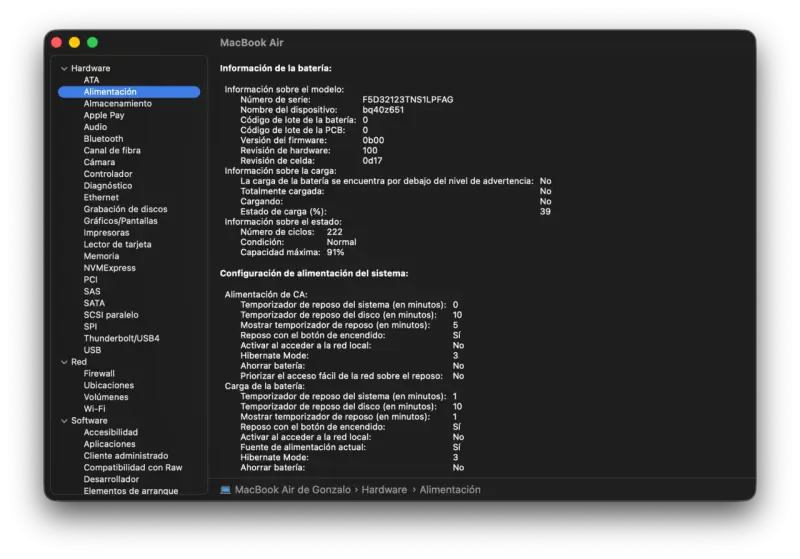Open Memoria in the sidebar
The image size is (800, 559).
(x=101, y=256)
